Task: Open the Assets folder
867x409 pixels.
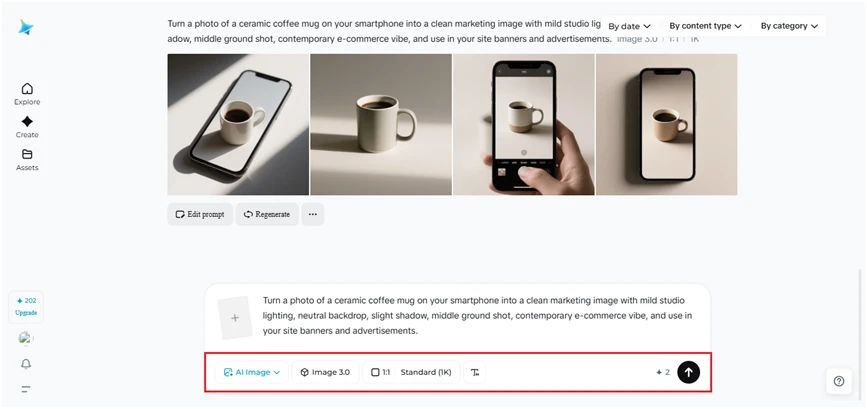Action: click(27, 158)
